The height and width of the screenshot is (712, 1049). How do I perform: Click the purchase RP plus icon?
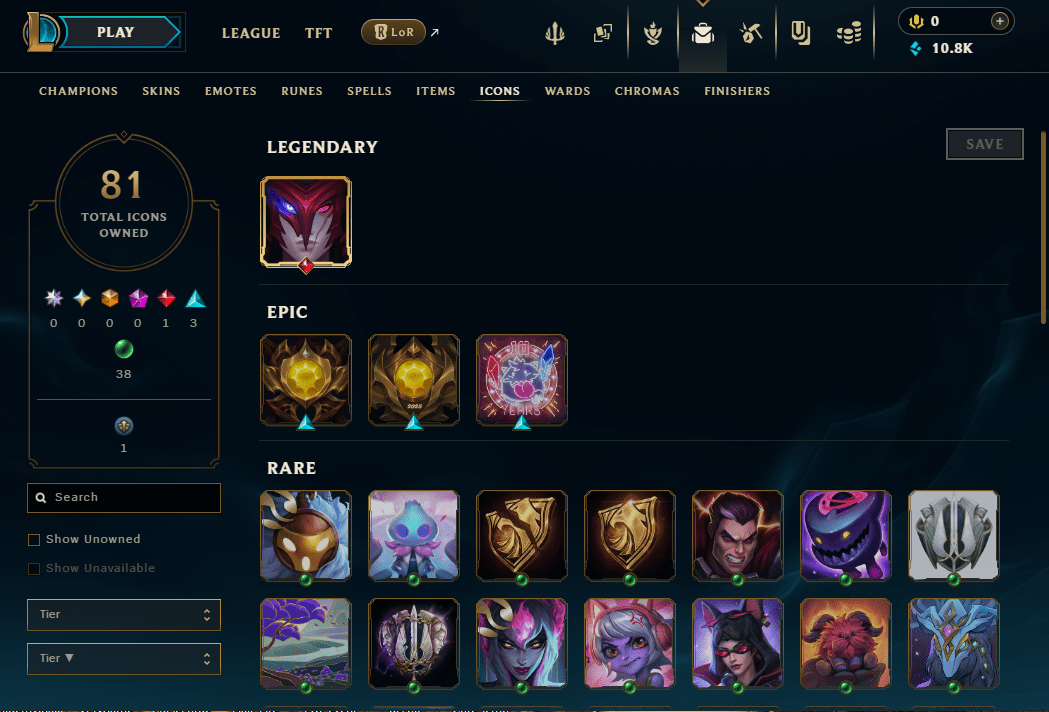coord(999,21)
